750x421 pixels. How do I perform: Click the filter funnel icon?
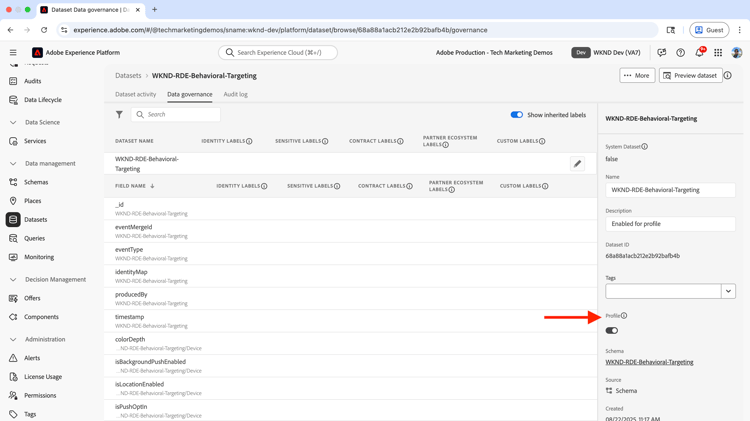tap(119, 114)
